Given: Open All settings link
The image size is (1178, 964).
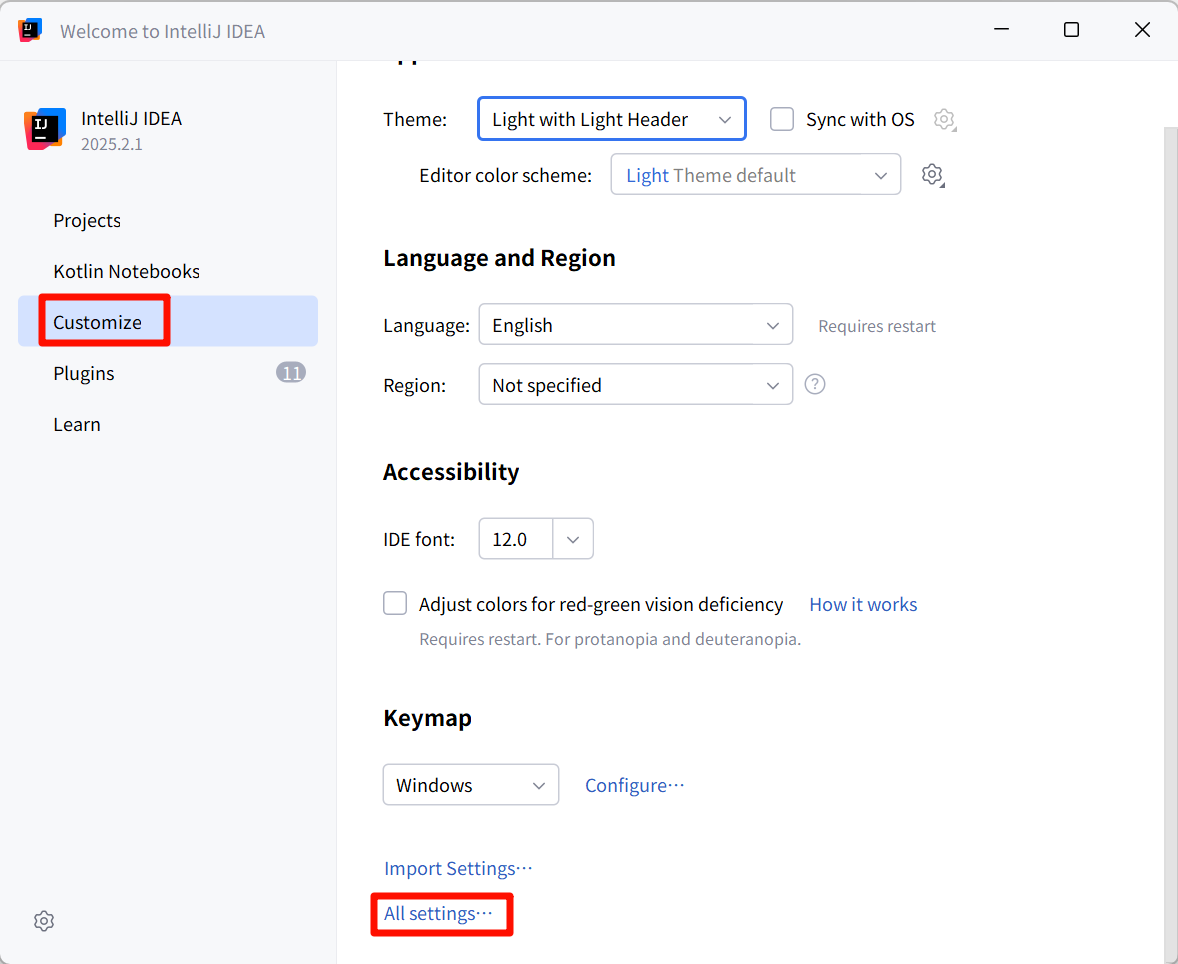Looking at the screenshot, I should [438, 914].
